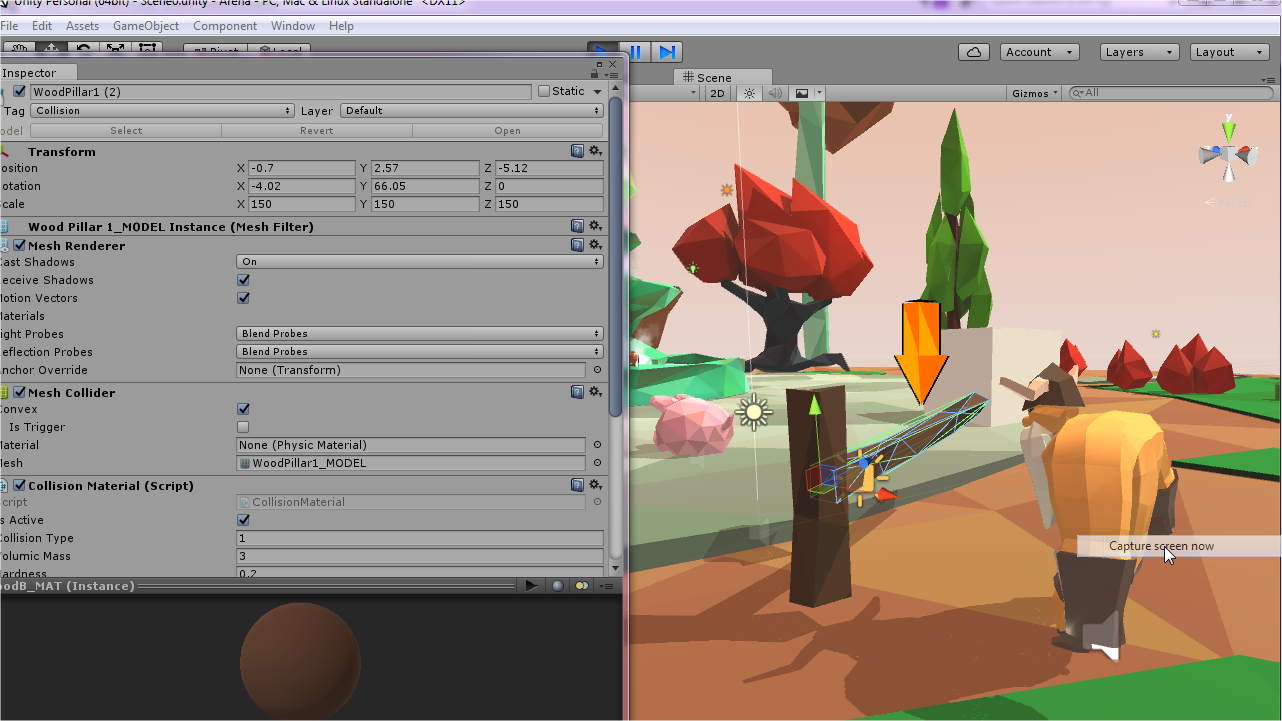The width and height of the screenshot is (1282, 721).
Task: Select the Rect transform tool
Action: click(x=147, y=46)
